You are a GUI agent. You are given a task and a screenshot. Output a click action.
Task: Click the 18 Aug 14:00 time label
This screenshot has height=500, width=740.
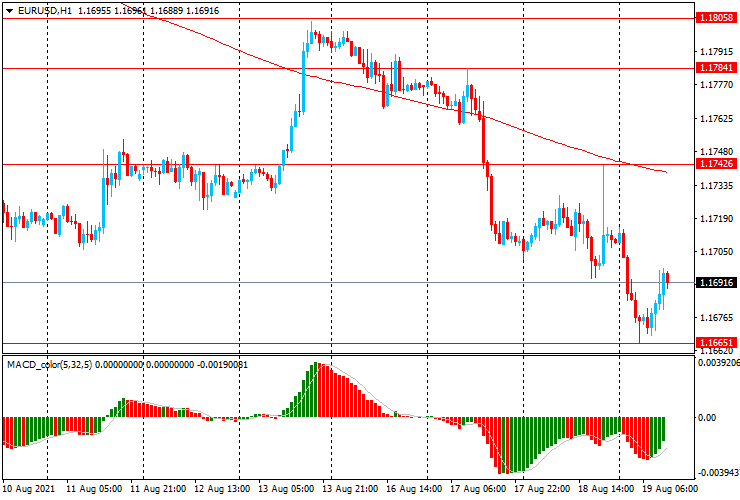pyautogui.click(x=607, y=489)
